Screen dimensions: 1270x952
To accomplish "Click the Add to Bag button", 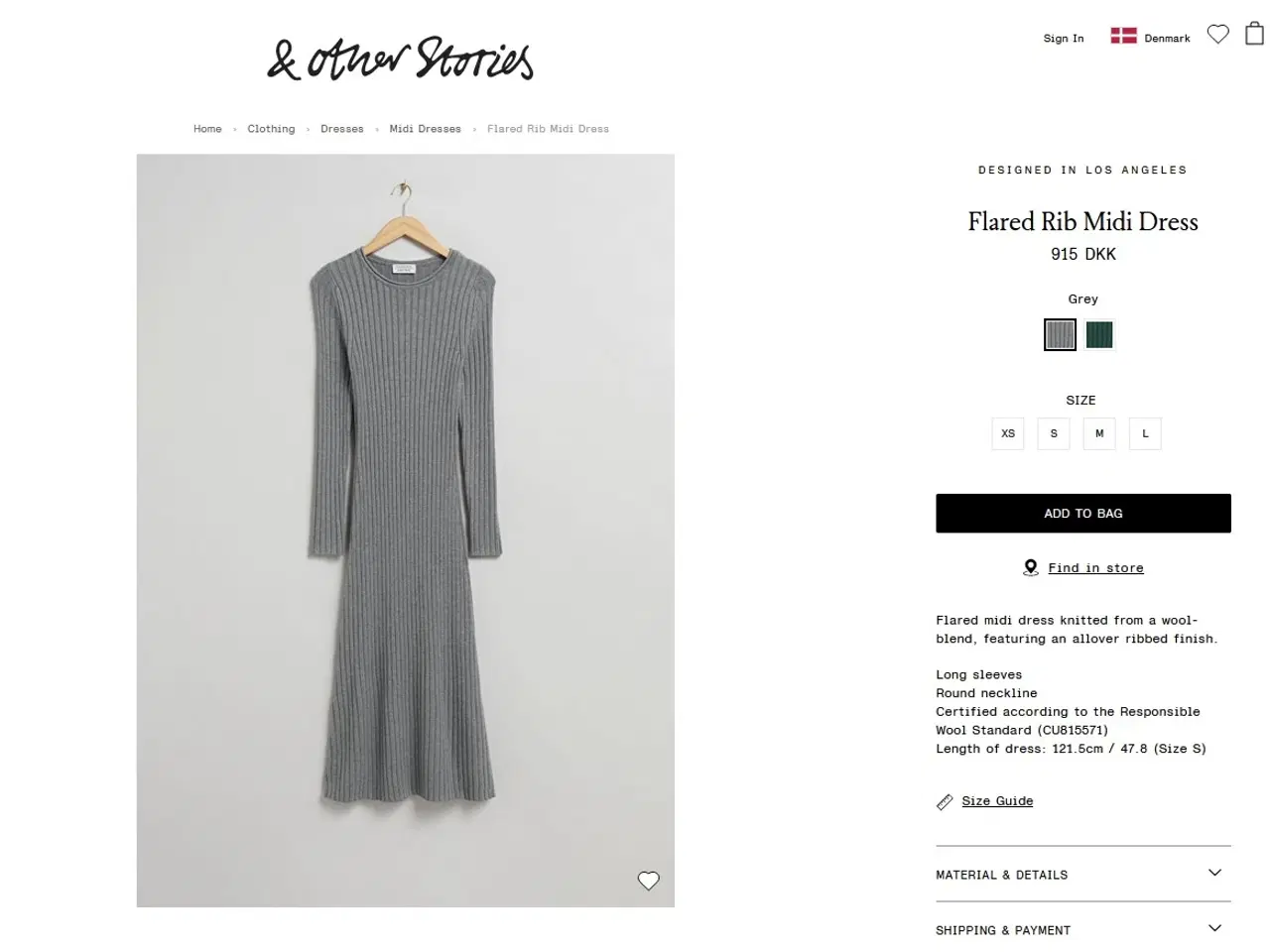I will pyautogui.click(x=1082, y=514).
